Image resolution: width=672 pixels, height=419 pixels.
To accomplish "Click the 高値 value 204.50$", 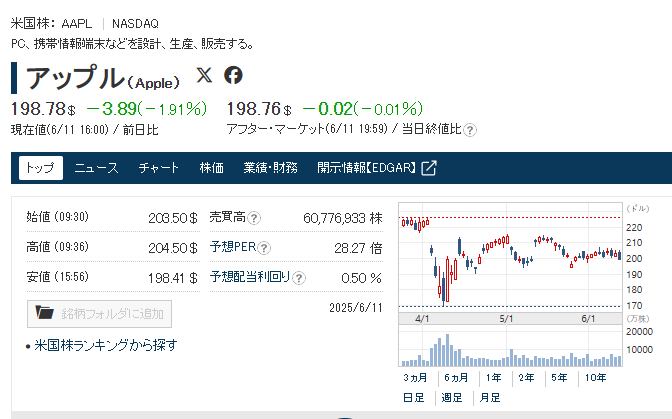I will [x=173, y=248].
